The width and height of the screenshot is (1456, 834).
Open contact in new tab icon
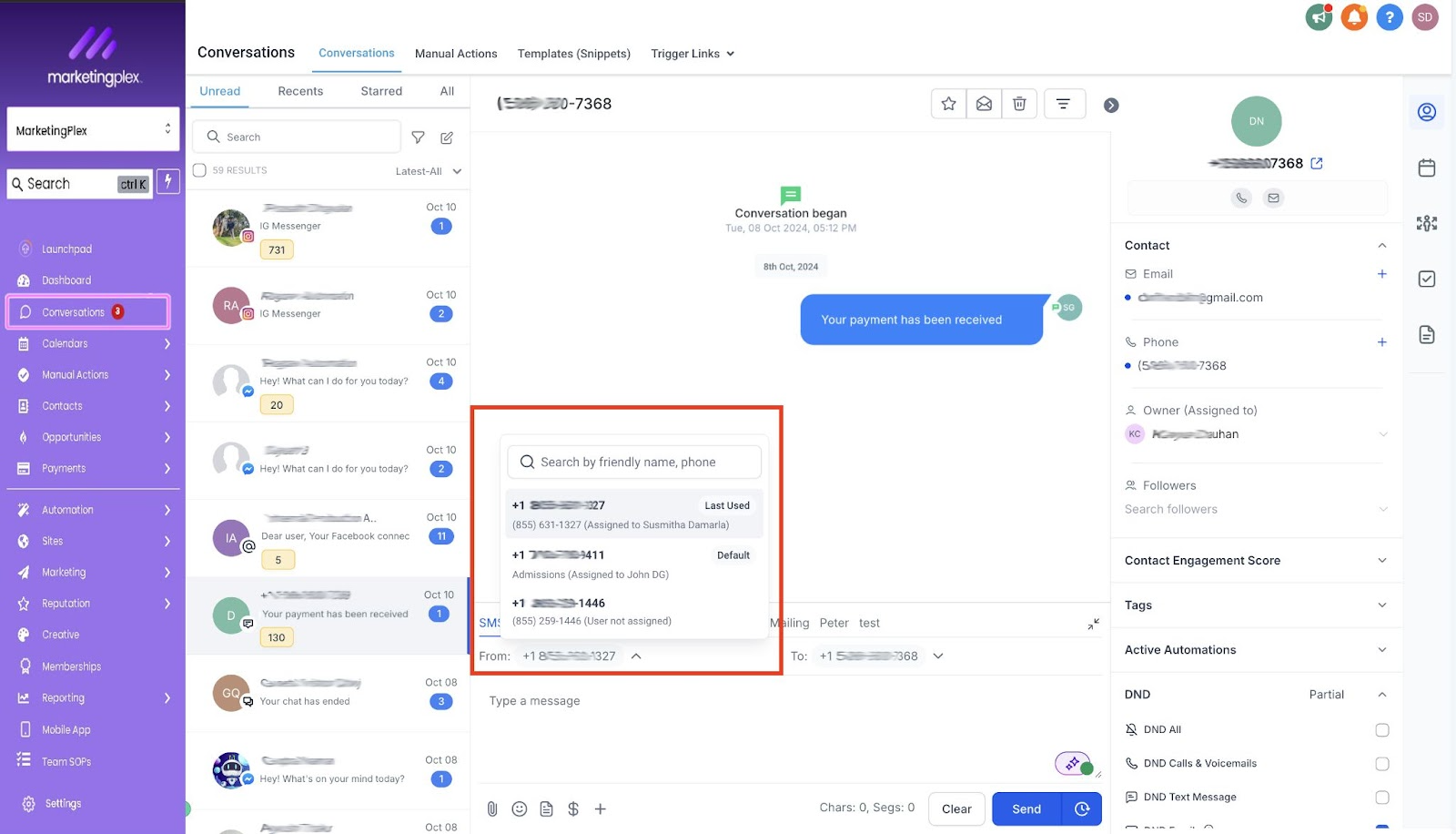(1317, 163)
